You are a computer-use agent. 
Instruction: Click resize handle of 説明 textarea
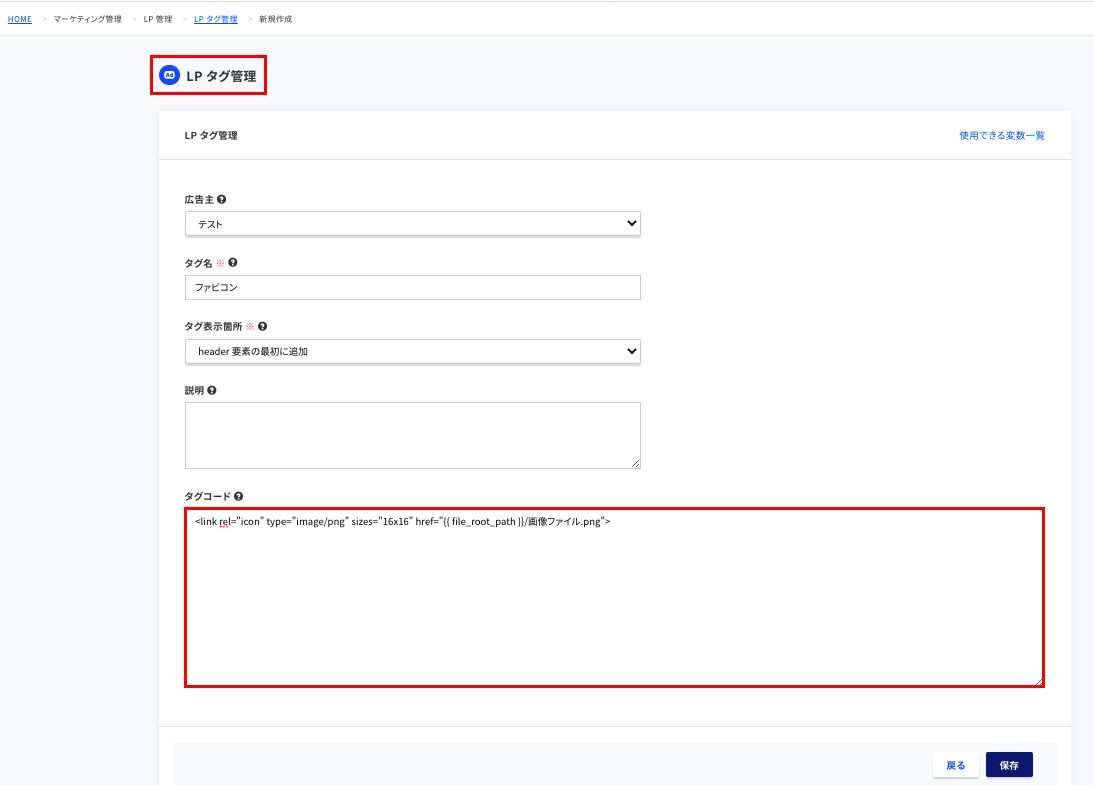(x=635, y=463)
